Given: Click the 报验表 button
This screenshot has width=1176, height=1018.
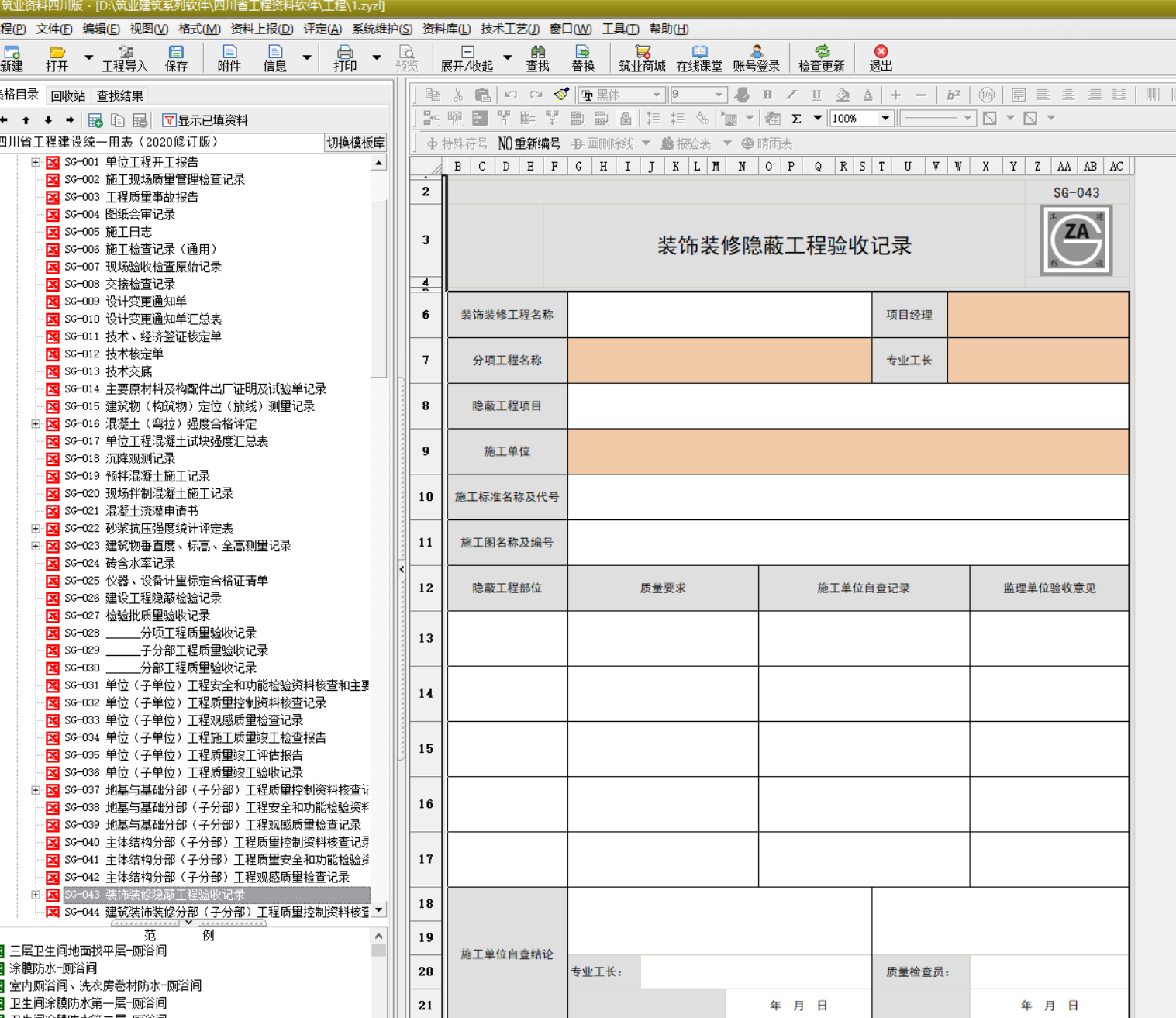Looking at the screenshot, I should pos(686,143).
